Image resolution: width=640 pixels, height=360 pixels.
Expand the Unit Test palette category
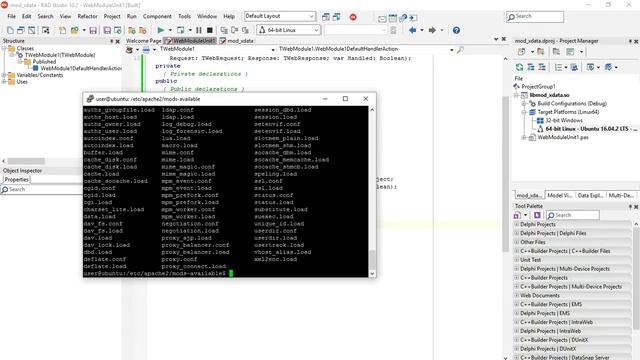(x=517, y=260)
